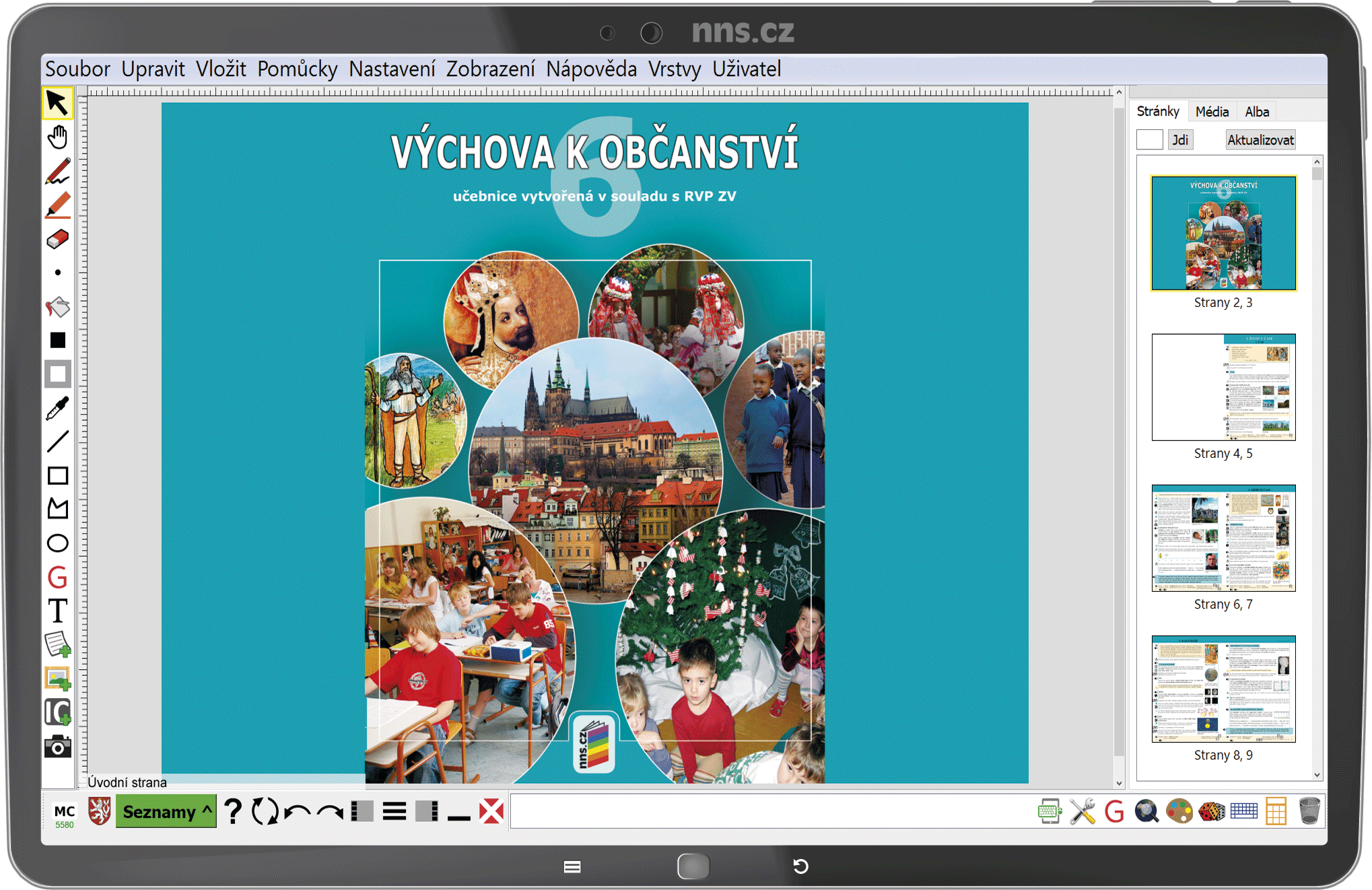Image resolution: width=1372 pixels, height=890 pixels.
Task: Activate the camera screenshot tool
Action: point(58,747)
